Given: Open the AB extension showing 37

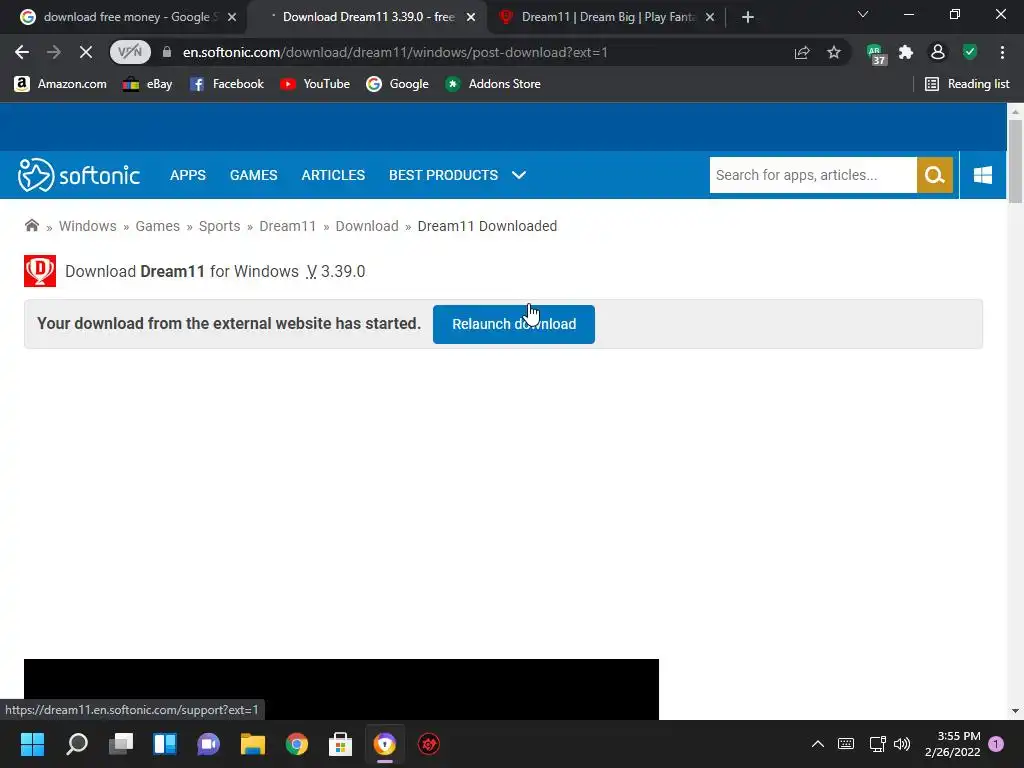Looking at the screenshot, I should 875,54.
